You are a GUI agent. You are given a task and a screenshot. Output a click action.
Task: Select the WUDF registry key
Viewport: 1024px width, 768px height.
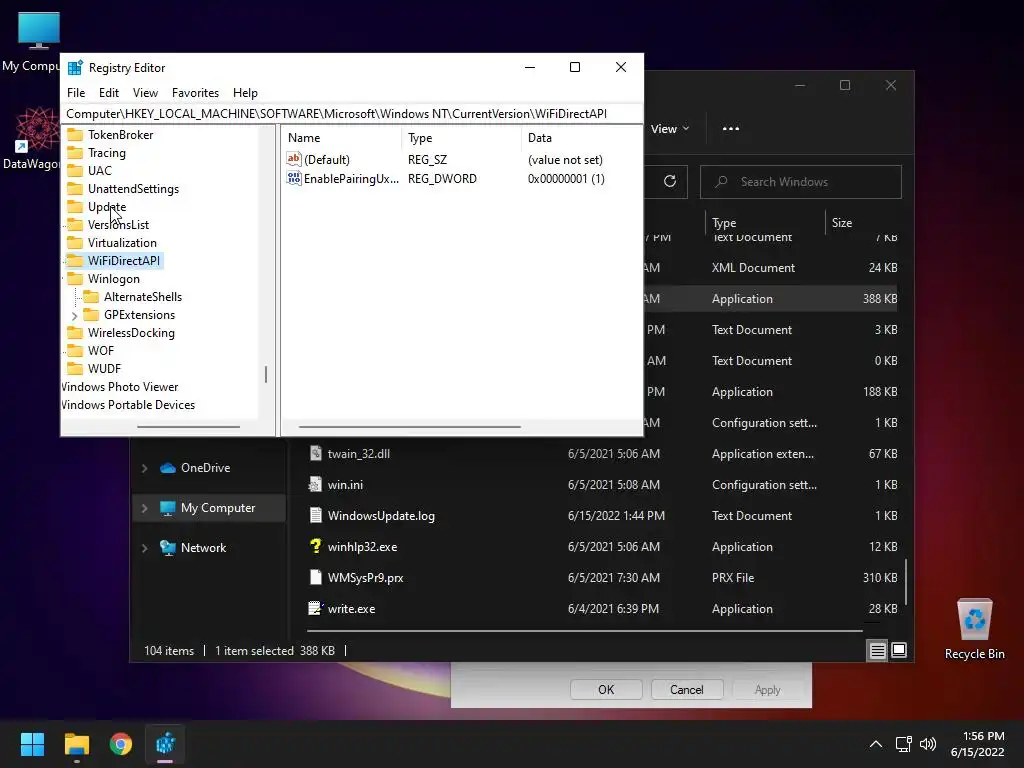104,369
